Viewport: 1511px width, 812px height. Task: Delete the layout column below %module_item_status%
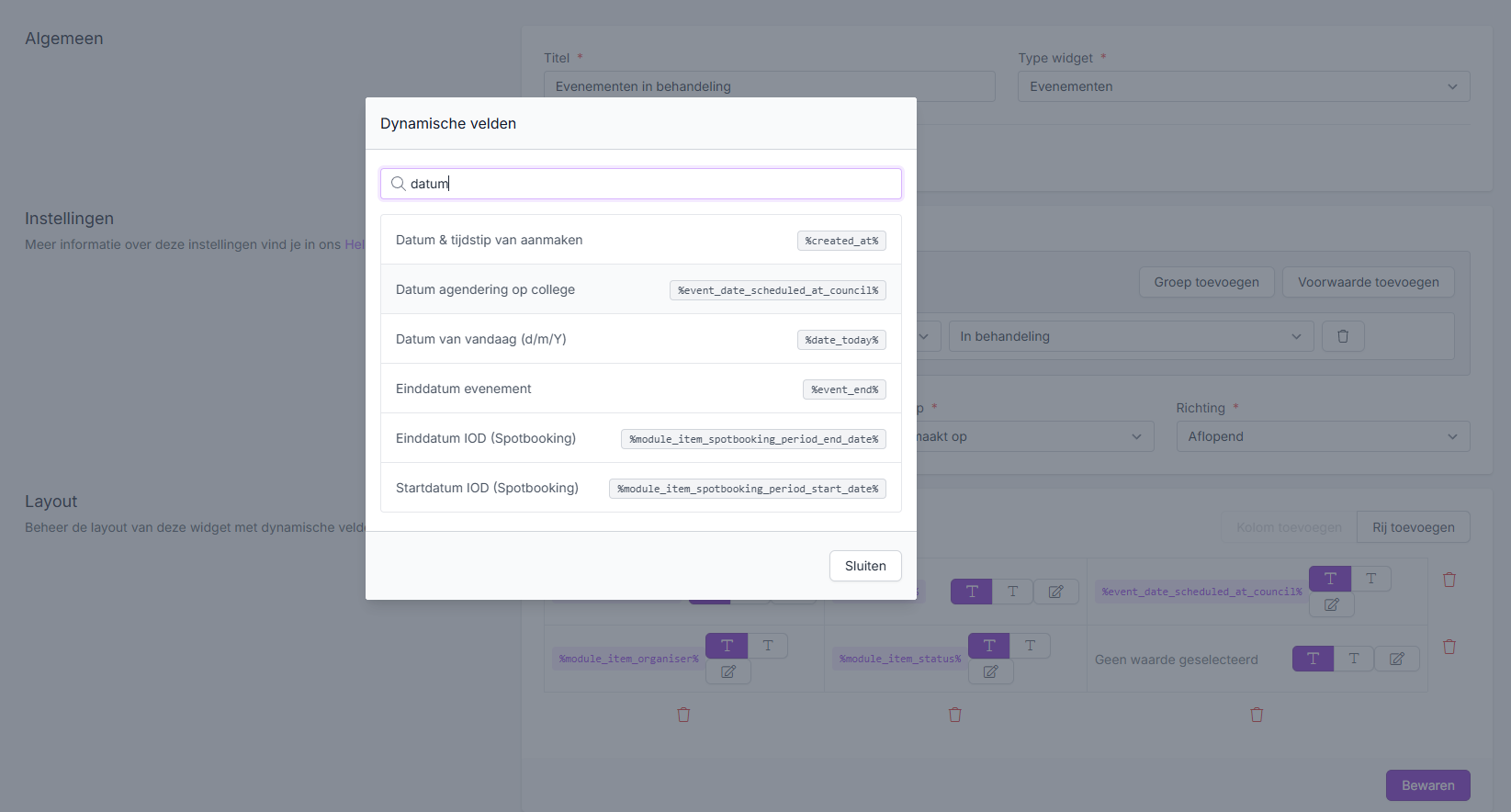tap(954, 715)
